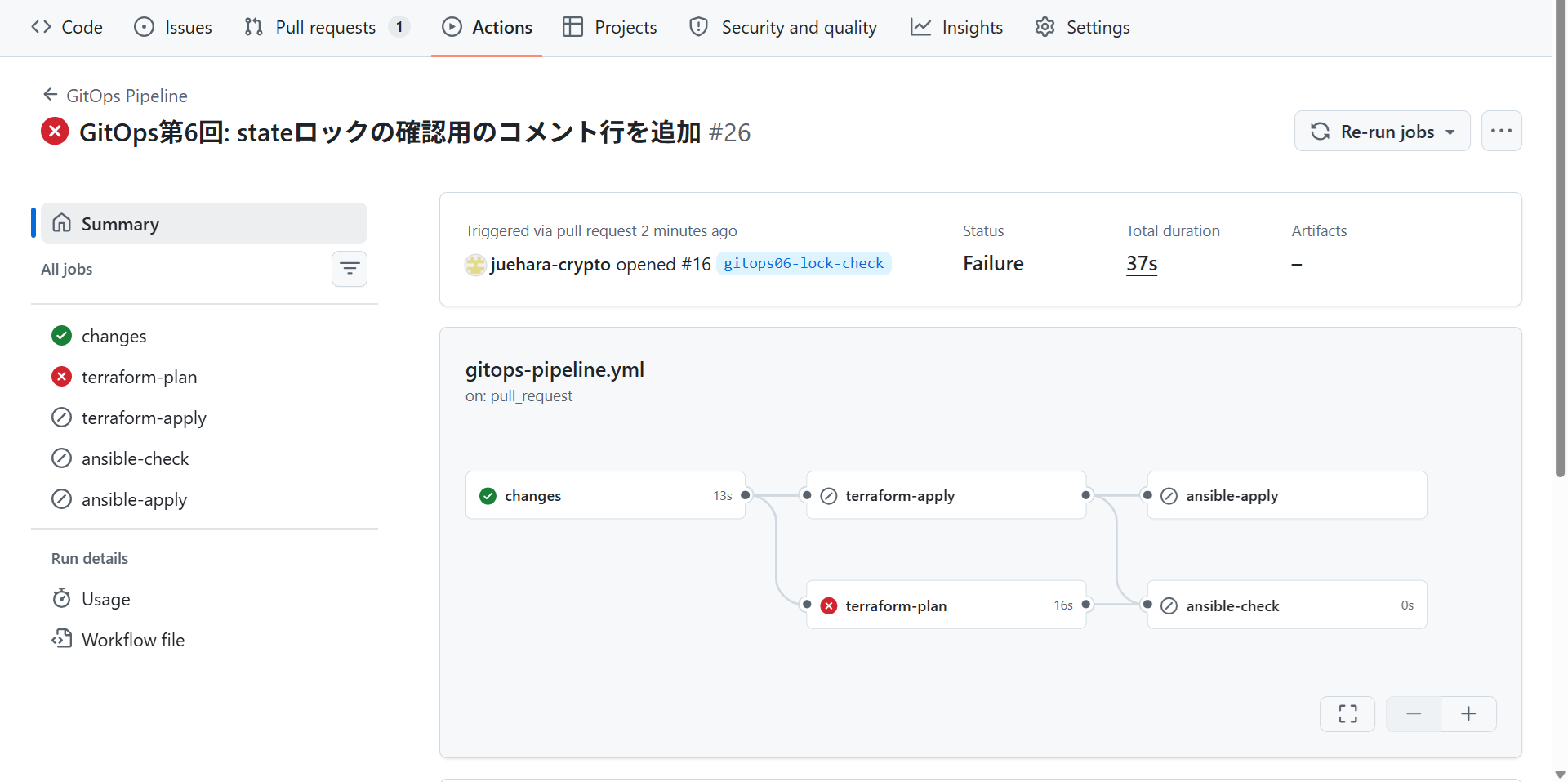Open skipped terraform-apply job in sidebar

204,418
